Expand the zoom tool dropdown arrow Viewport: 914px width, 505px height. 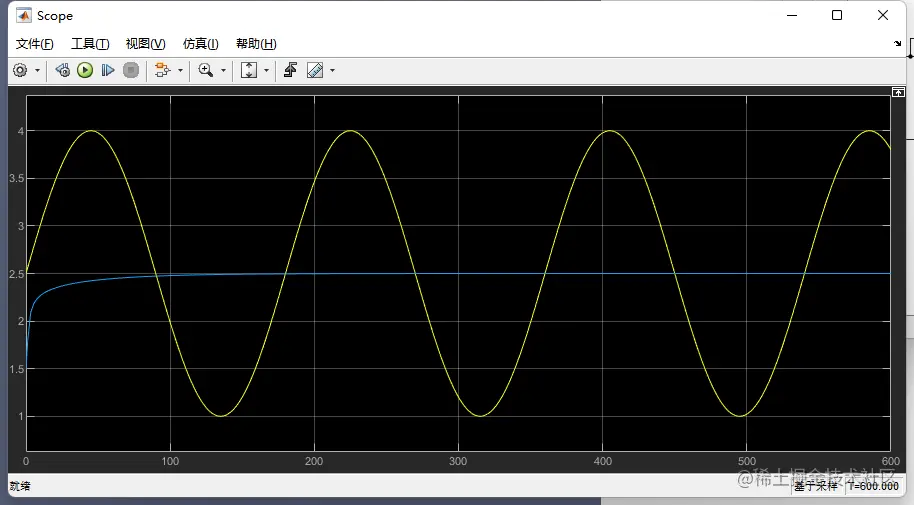pos(223,71)
